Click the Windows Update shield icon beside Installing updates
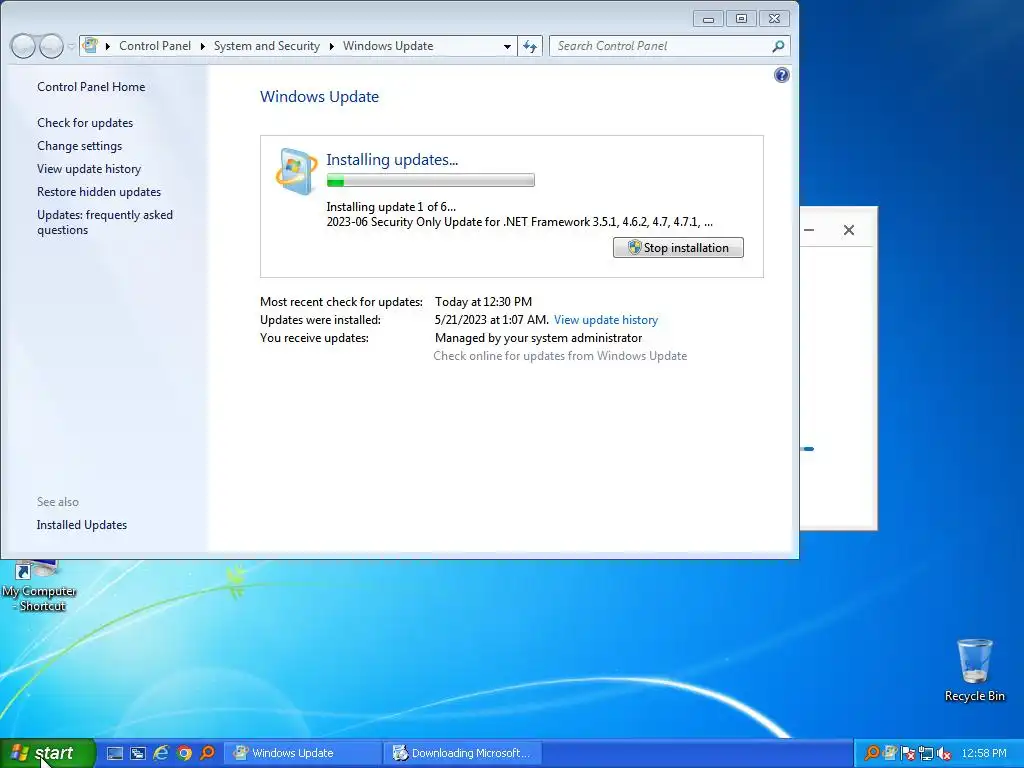This screenshot has height=768, width=1024. (x=296, y=171)
